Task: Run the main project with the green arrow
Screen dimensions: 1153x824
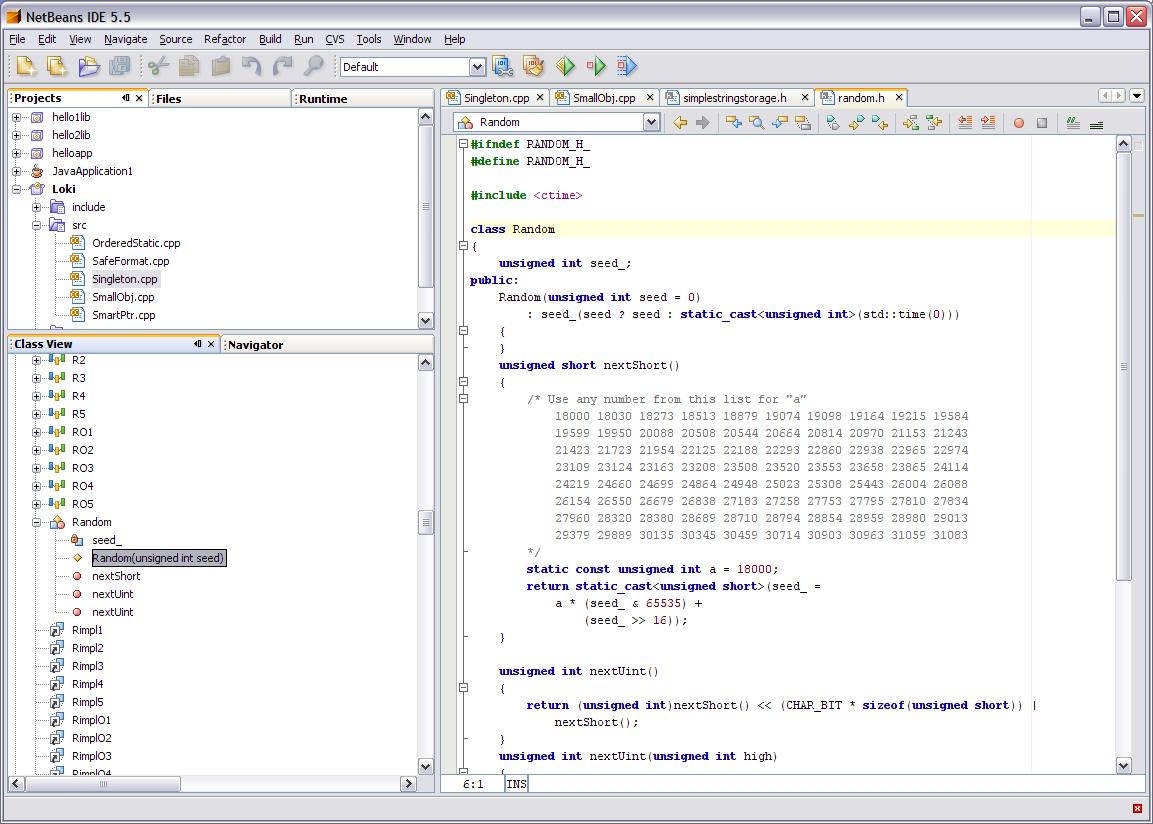Action: pyautogui.click(x=565, y=66)
